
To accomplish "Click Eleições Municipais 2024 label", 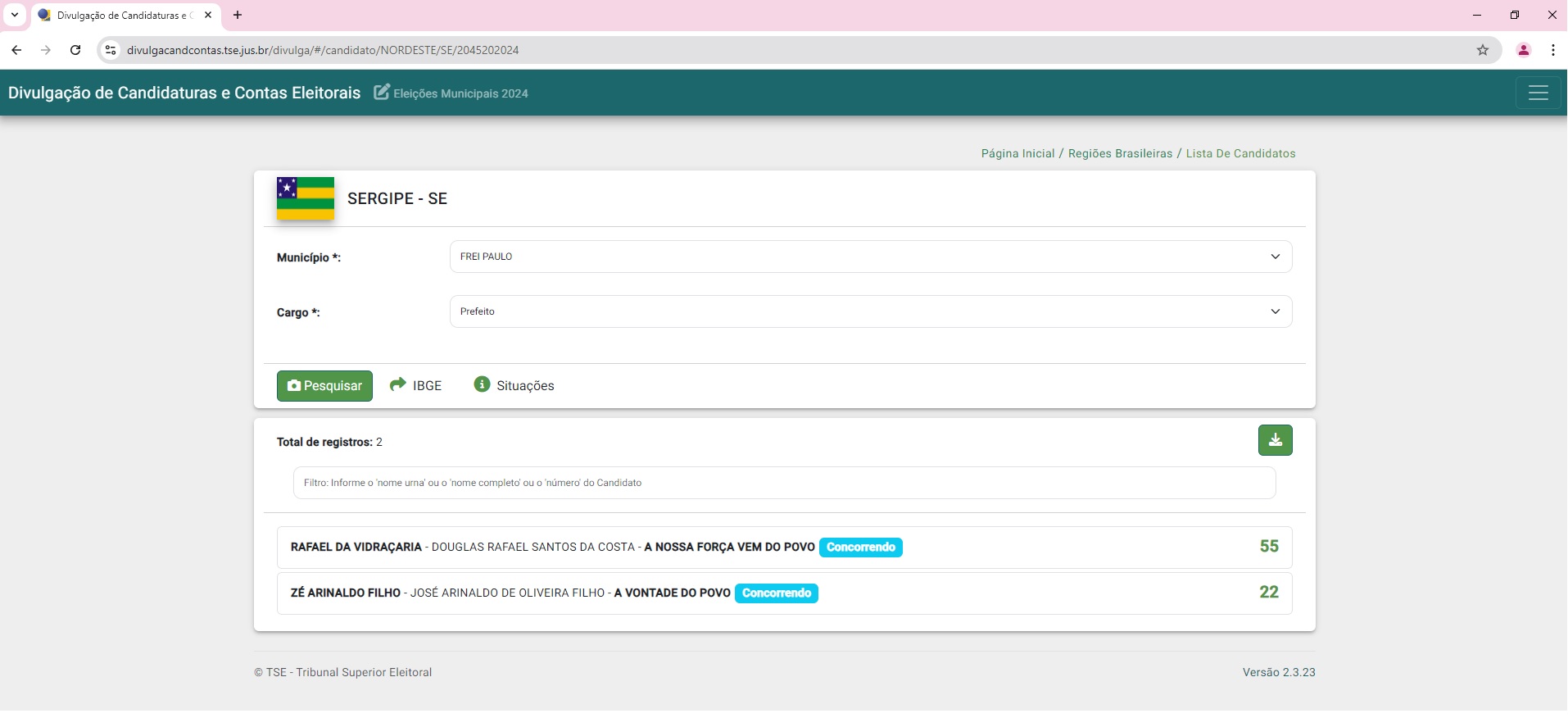I will pyautogui.click(x=460, y=93).
